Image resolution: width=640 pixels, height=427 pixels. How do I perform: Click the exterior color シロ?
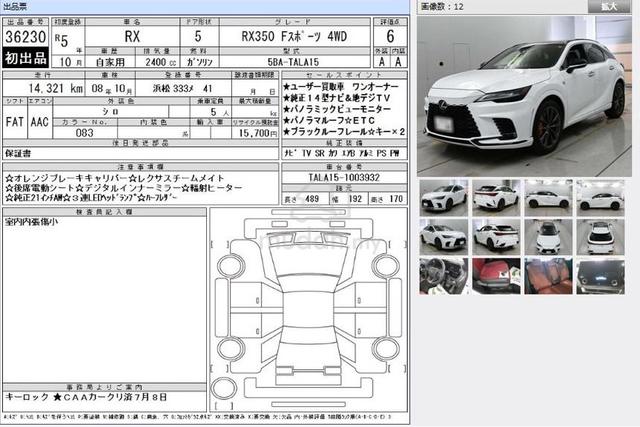110,111
